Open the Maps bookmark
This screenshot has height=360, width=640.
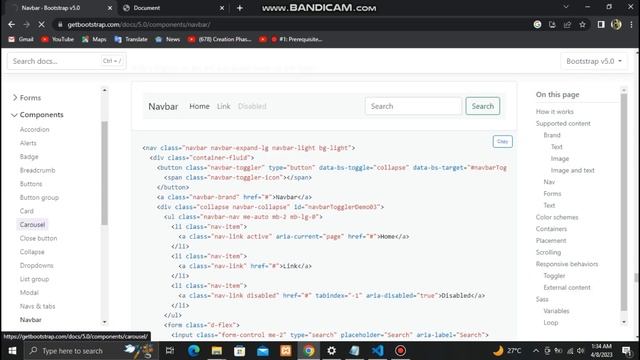point(94,39)
